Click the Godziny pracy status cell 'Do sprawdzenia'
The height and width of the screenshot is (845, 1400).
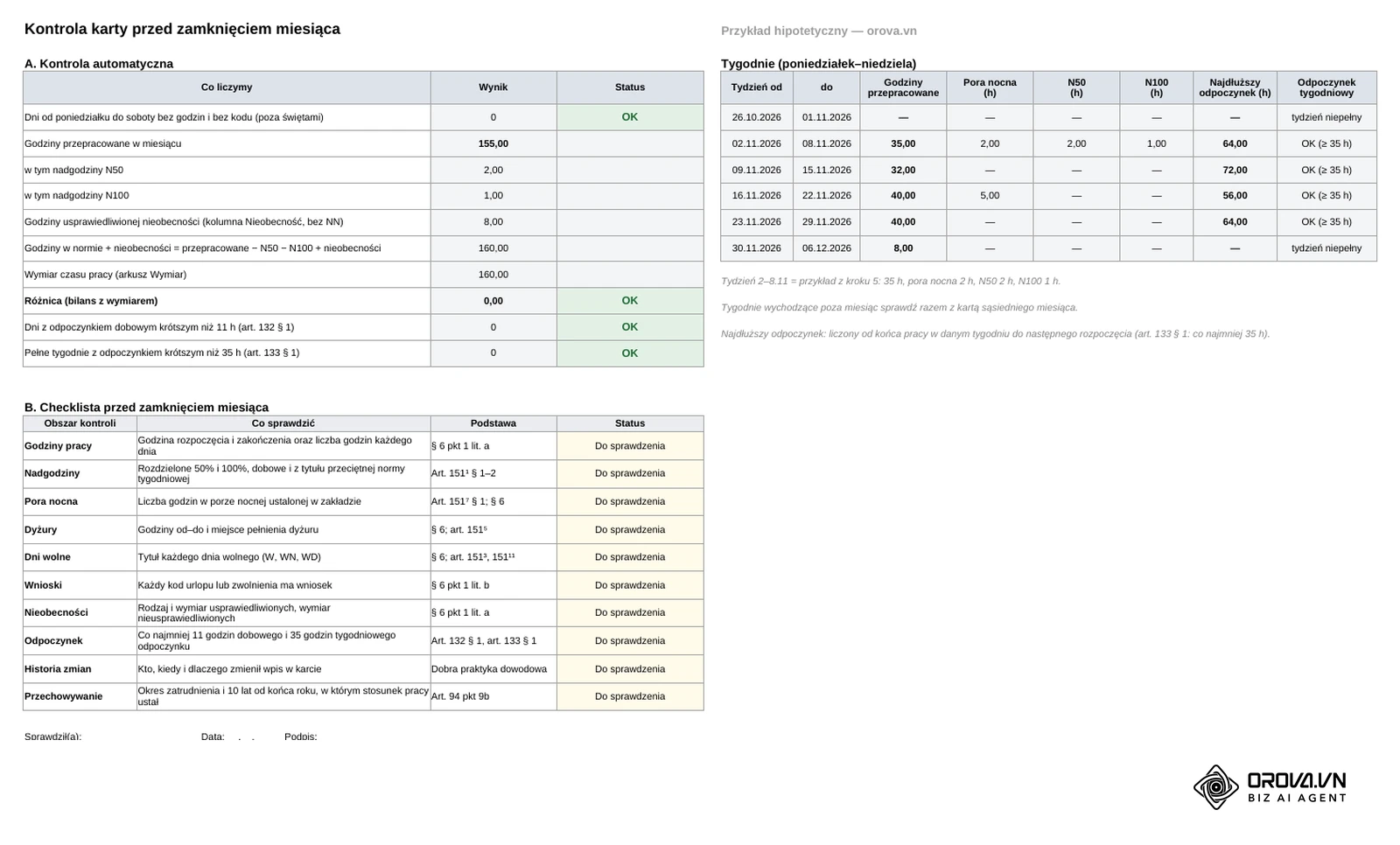tap(630, 446)
